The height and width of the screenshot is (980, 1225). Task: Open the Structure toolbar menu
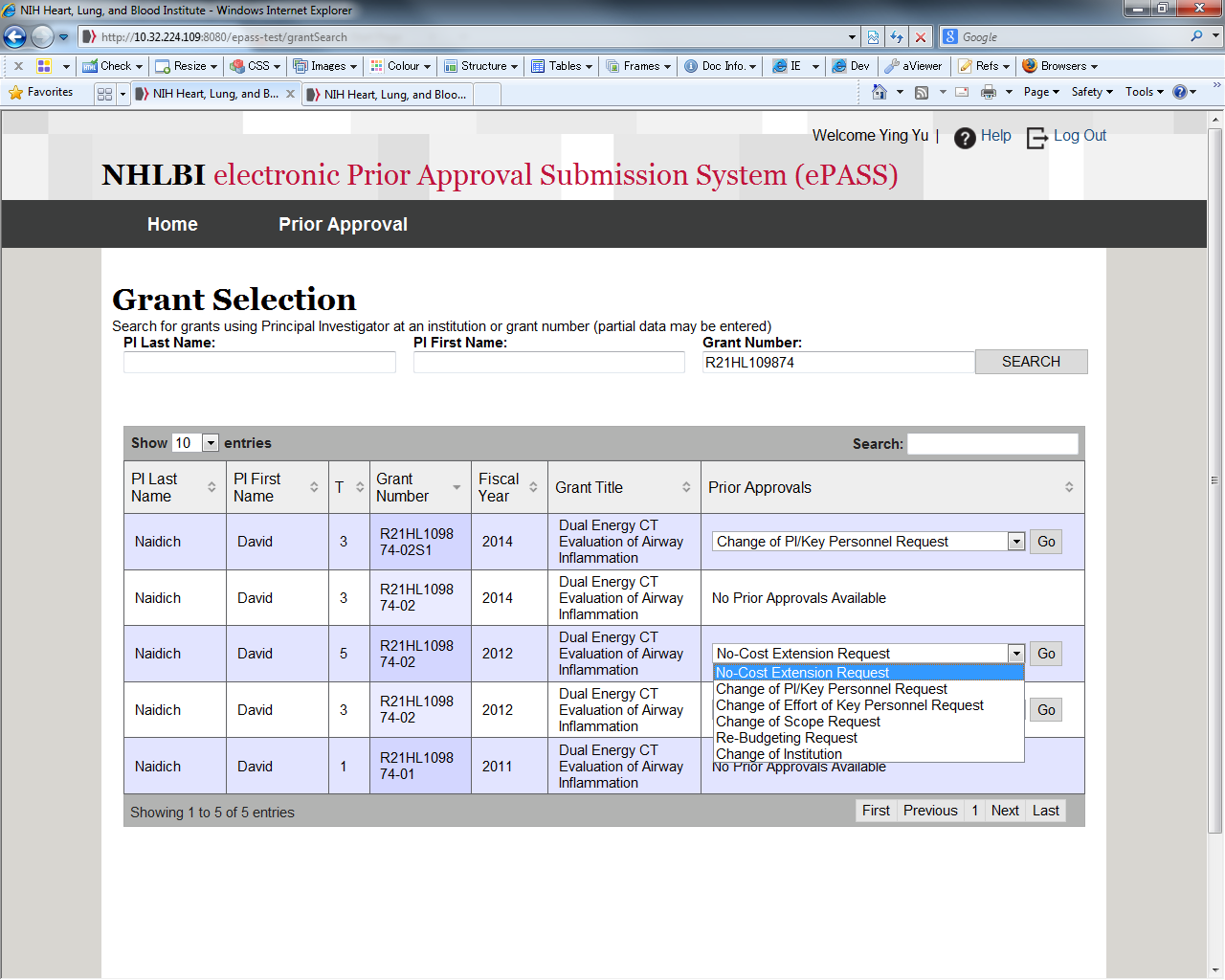coord(480,66)
